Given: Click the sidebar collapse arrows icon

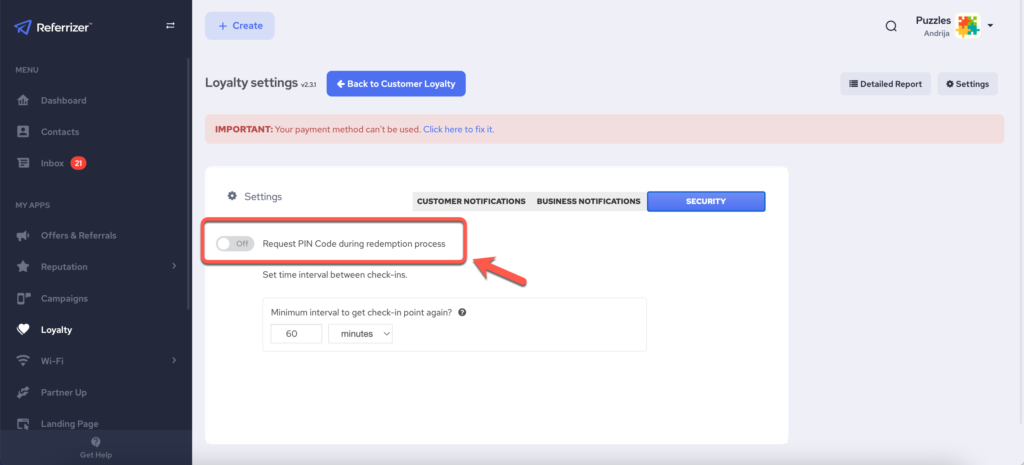Looking at the screenshot, I should (x=170, y=26).
